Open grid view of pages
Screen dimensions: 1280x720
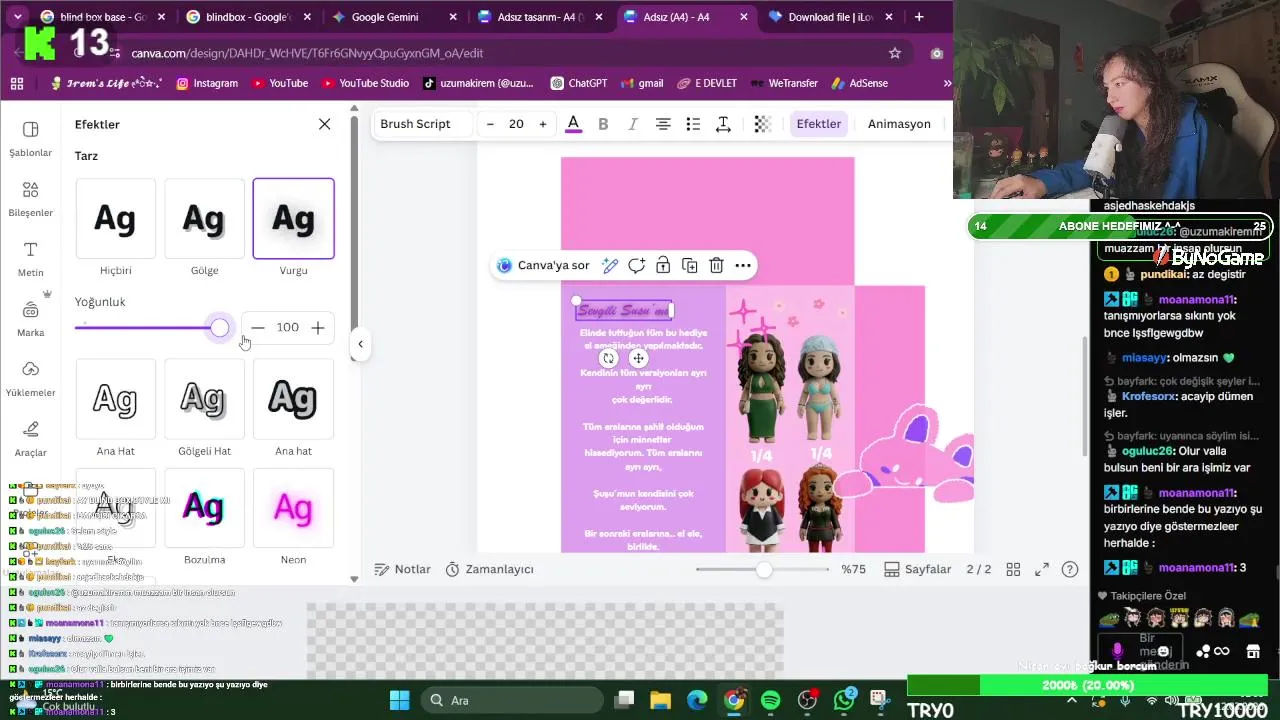(1013, 569)
